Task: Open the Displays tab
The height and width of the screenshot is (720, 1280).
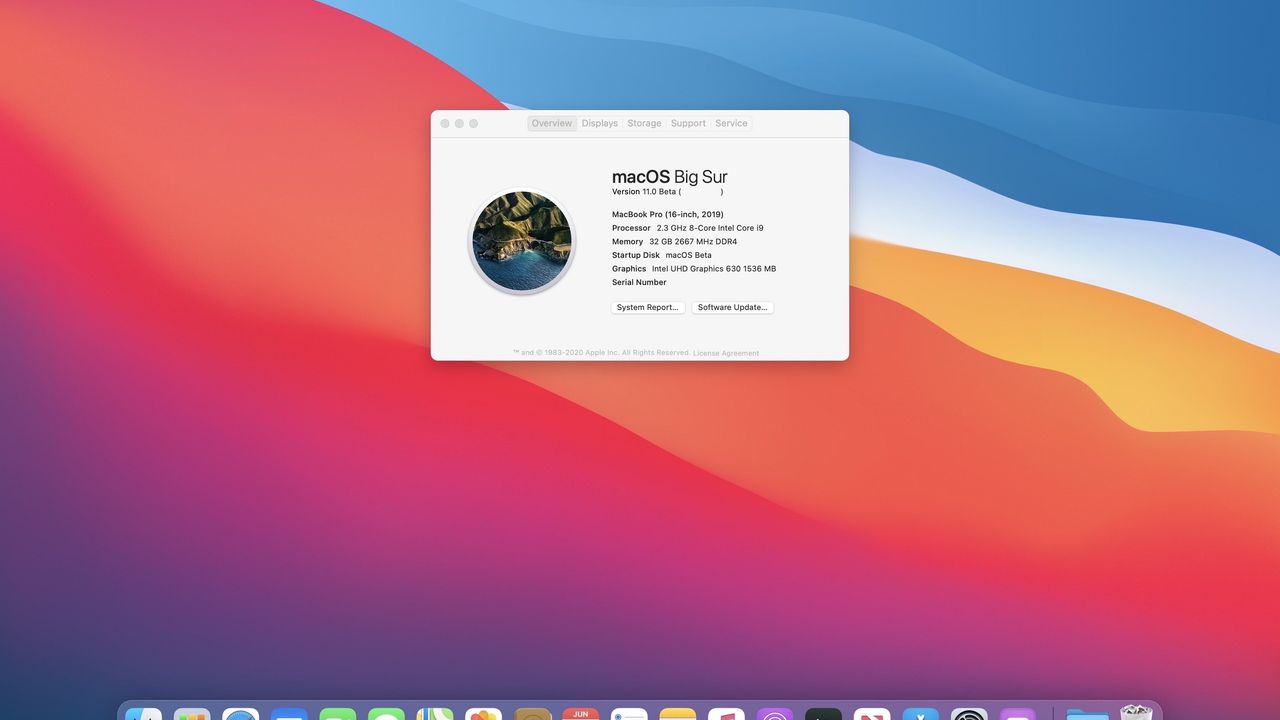Action: (x=600, y=123)
